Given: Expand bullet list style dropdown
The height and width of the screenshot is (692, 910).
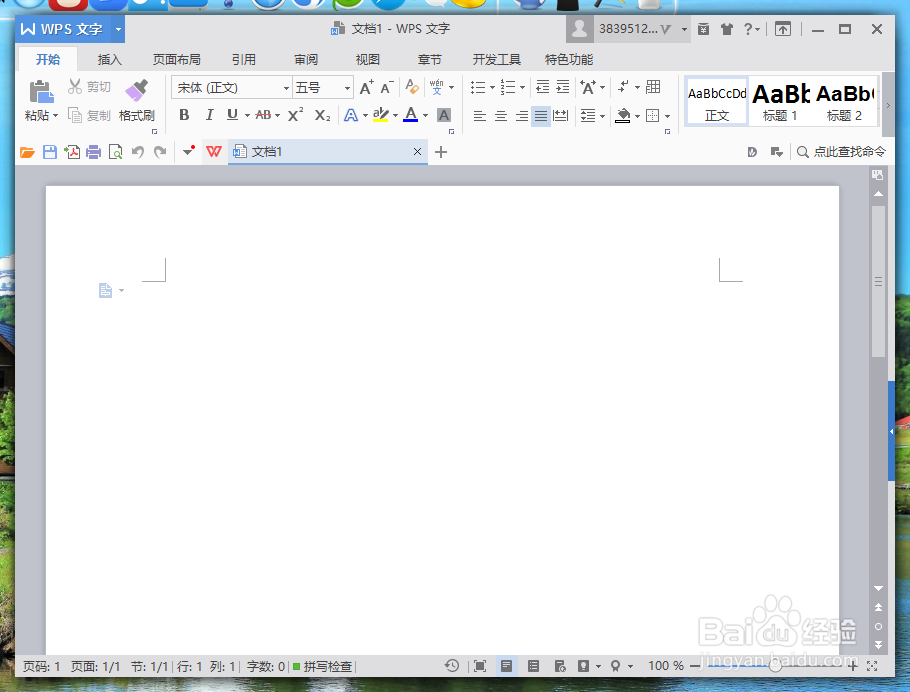Looking at the screenshot, I should click(x=492, y=88).
